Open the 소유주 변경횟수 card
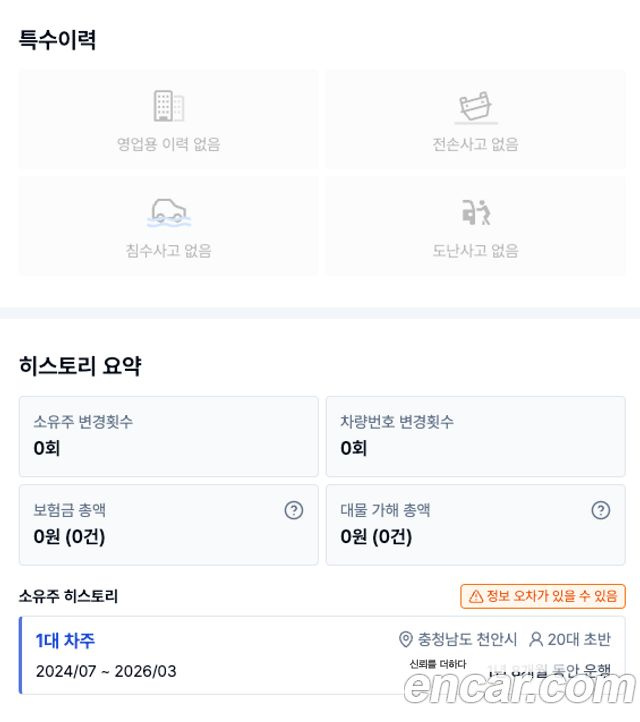The height and width of the screenshot is (722, 640). pos(168,436)
